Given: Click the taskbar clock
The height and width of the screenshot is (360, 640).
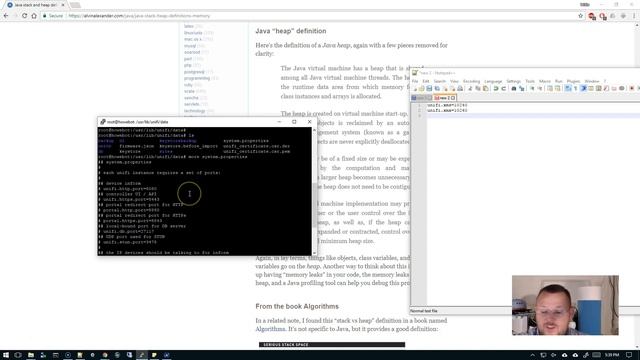Looking at the screenshot, I should click(612, 355).
